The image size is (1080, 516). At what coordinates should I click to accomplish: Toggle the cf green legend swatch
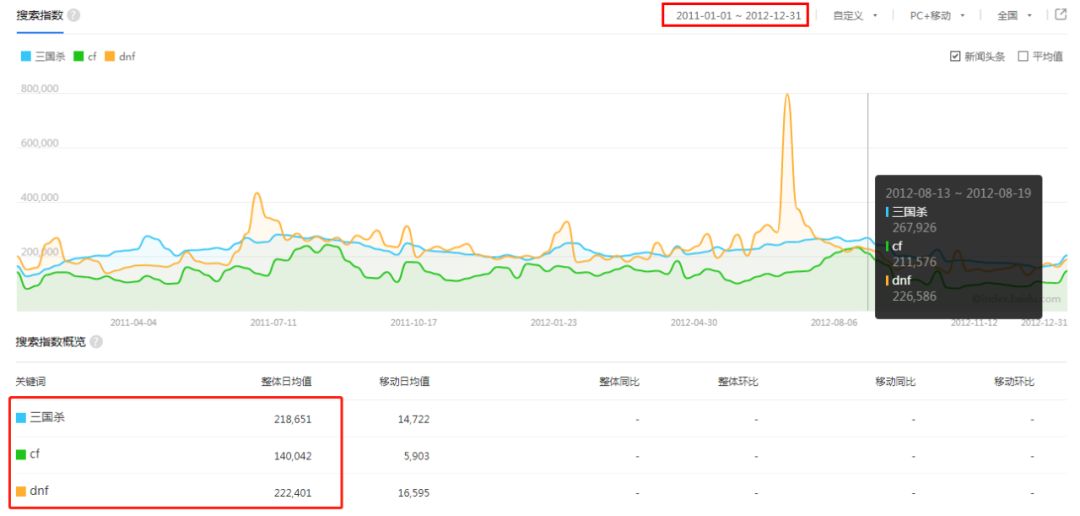click(x=79, y=56)
